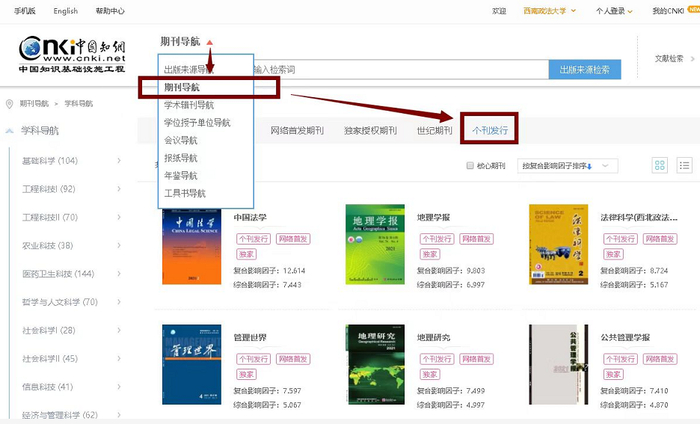Switch to 网络首发期刊 tab
Viewport: 700px width, 424px height.
(x=297, y=130)
